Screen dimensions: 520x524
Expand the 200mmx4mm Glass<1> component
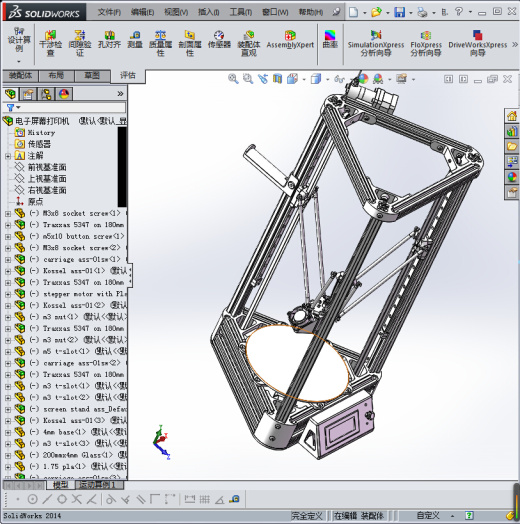pyautogui.click(x=8, y=455)
